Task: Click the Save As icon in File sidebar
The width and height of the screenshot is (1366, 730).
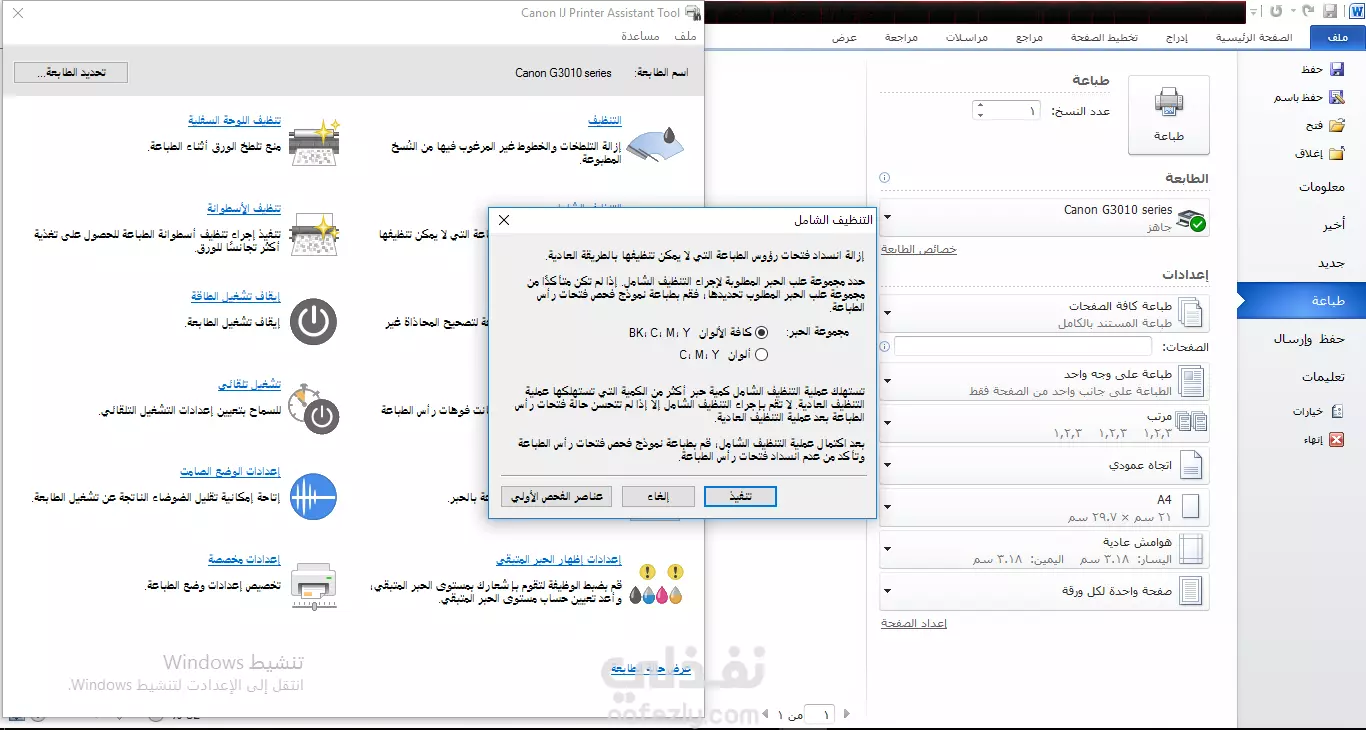Action: click(1335, 97)
